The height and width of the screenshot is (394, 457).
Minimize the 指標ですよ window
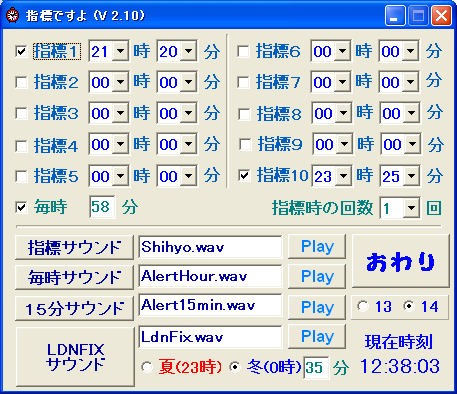pyautogui.click(x=395, y=16)
